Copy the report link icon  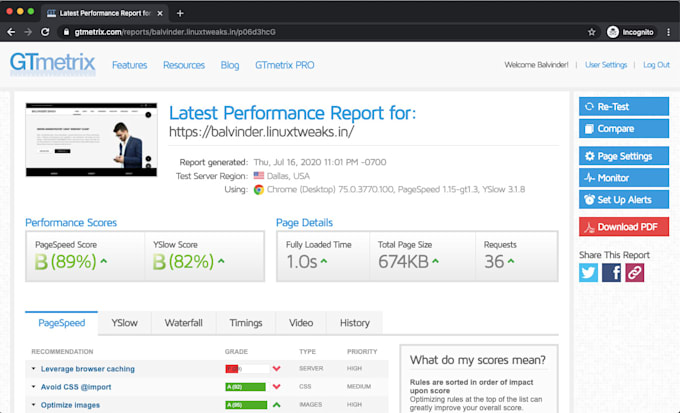tap(634, 273)
